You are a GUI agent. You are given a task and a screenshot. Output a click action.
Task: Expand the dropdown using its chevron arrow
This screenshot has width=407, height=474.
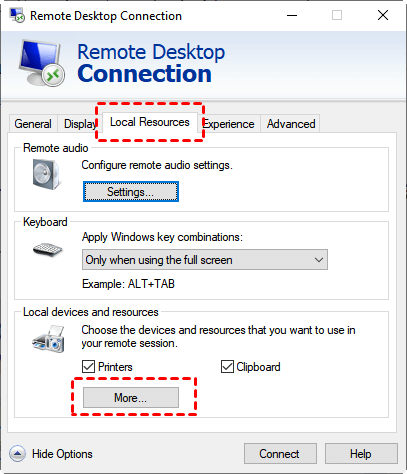point(319,260)
